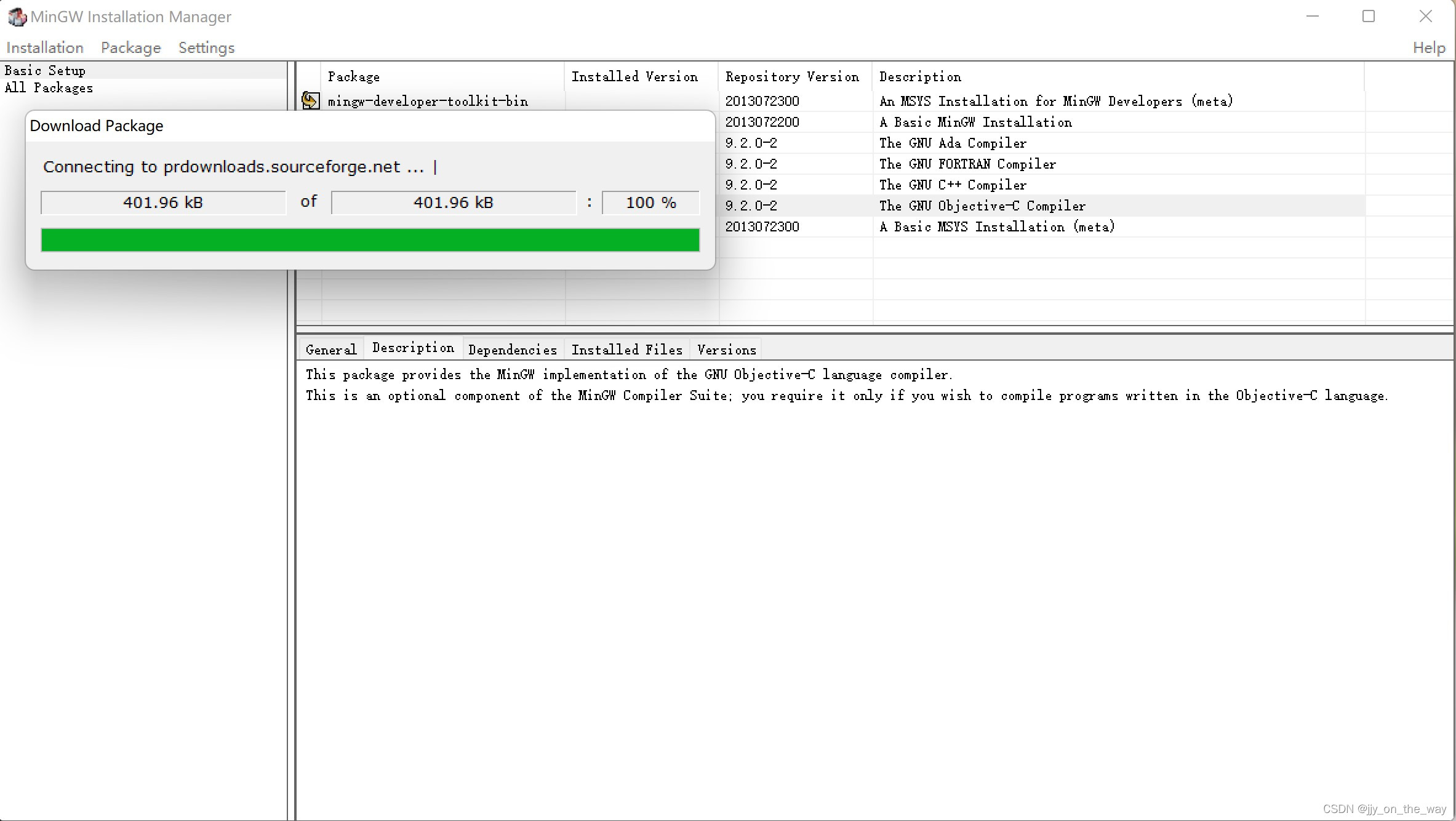Select the GNU Objective-C Compiler row
Image resolution: width=1456 pixels, height=821 pixels.
point(982,206)
